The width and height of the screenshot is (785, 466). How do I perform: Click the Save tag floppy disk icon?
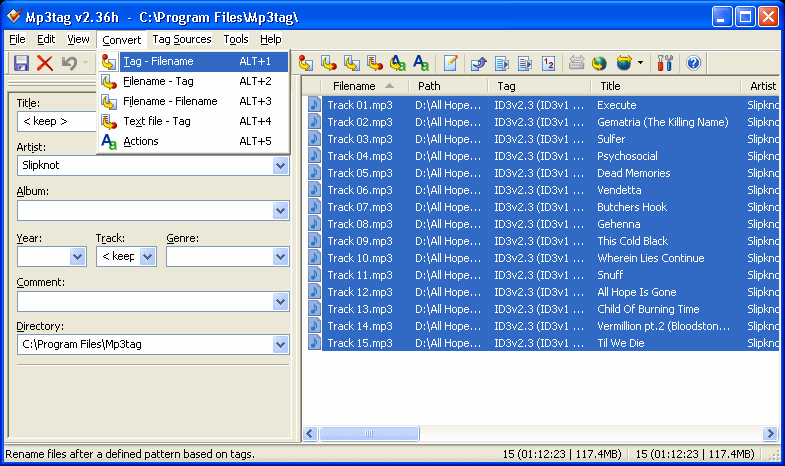pos(21,63)
